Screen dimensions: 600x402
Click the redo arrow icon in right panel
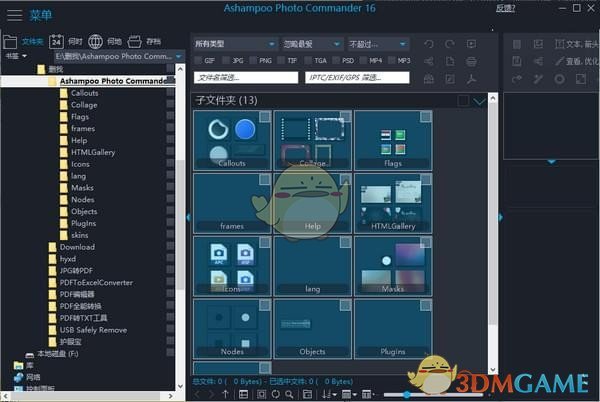coord(517,79)
